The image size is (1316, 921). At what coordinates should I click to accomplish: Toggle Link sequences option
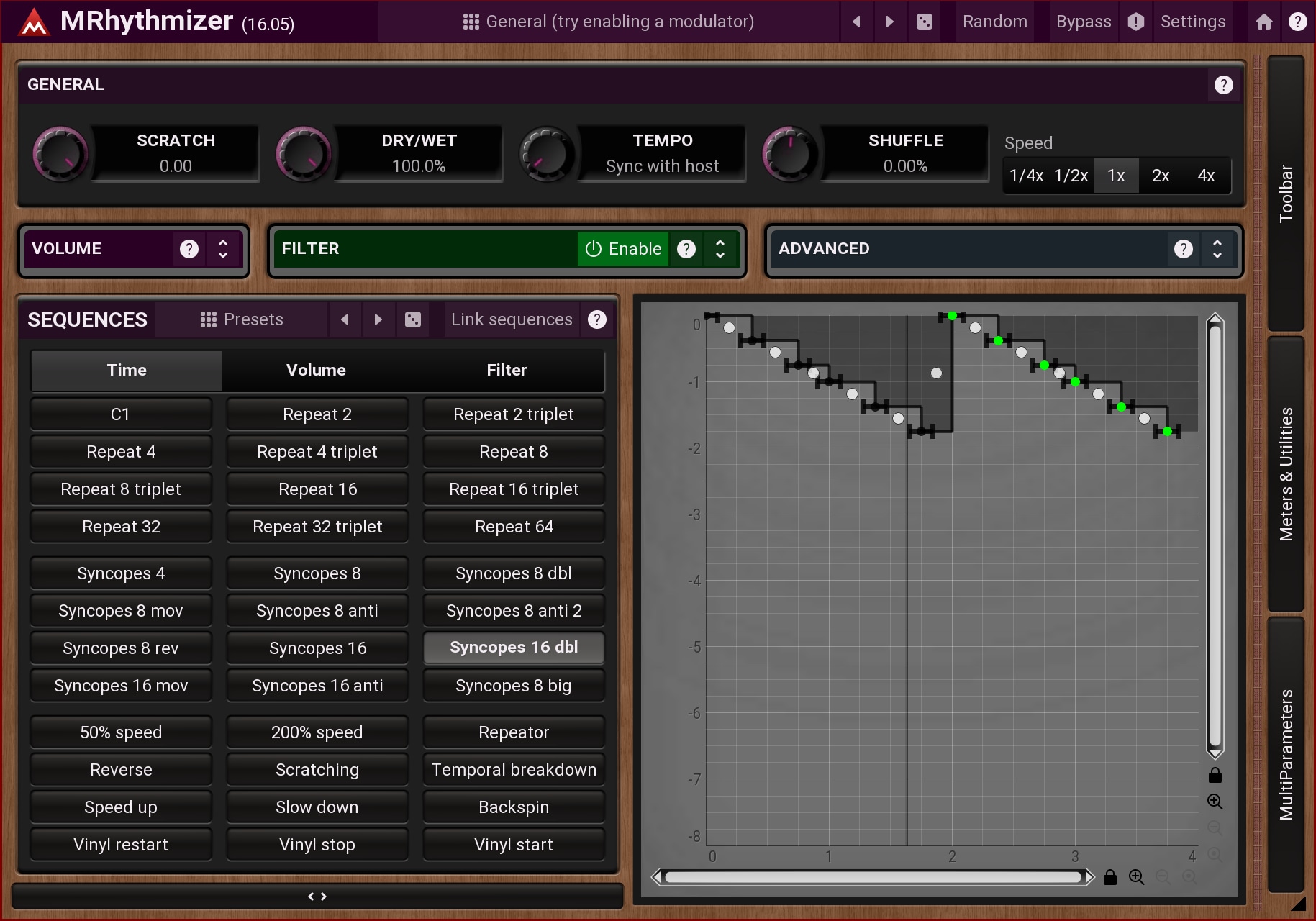(x=512, y=319)
